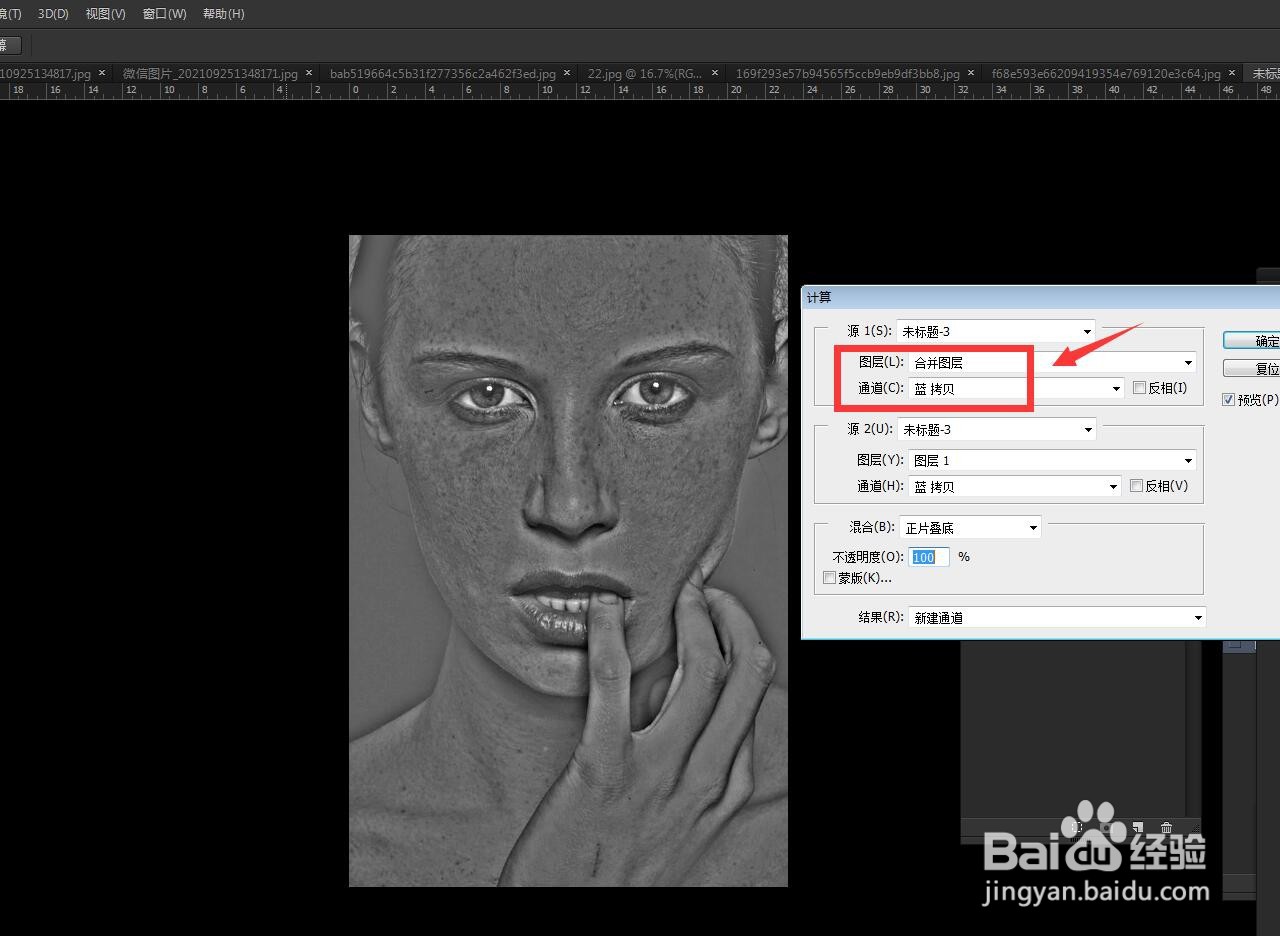The image size is (1280, 936).
Task: Open the 3D(D) menu
Action: (53, 14)
